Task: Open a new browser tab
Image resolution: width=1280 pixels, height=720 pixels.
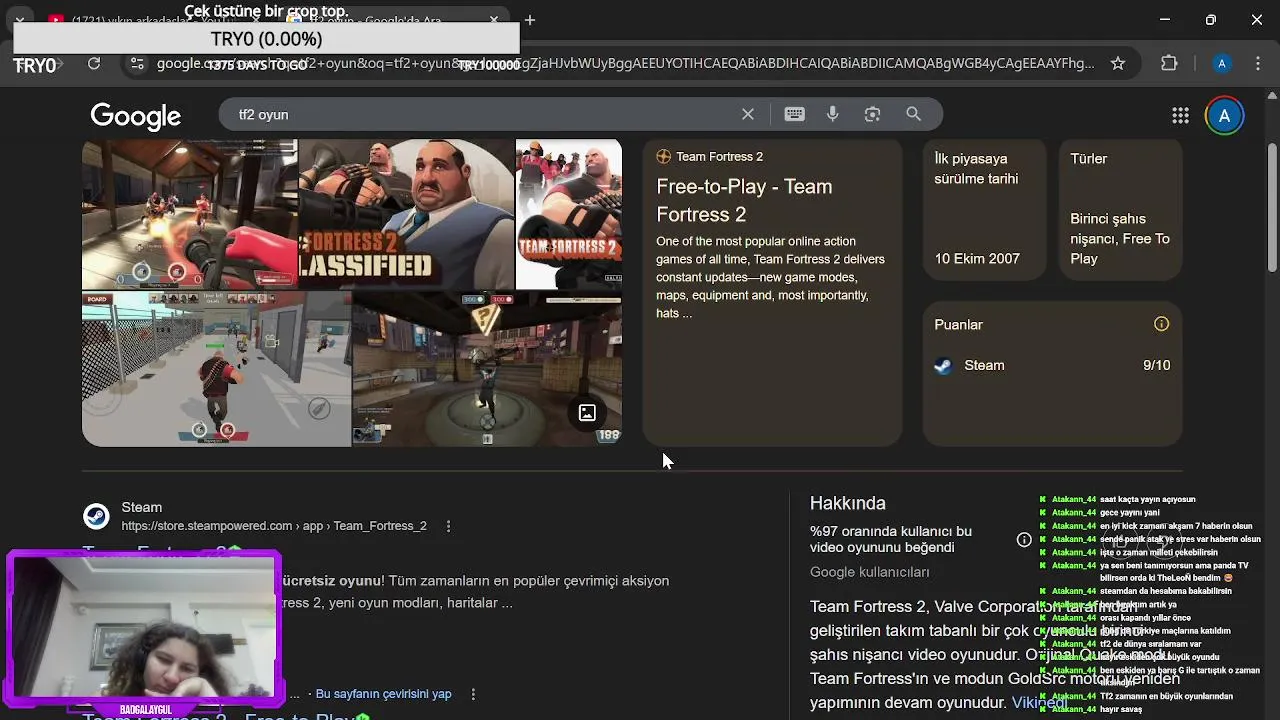Action: pos(530,20)
